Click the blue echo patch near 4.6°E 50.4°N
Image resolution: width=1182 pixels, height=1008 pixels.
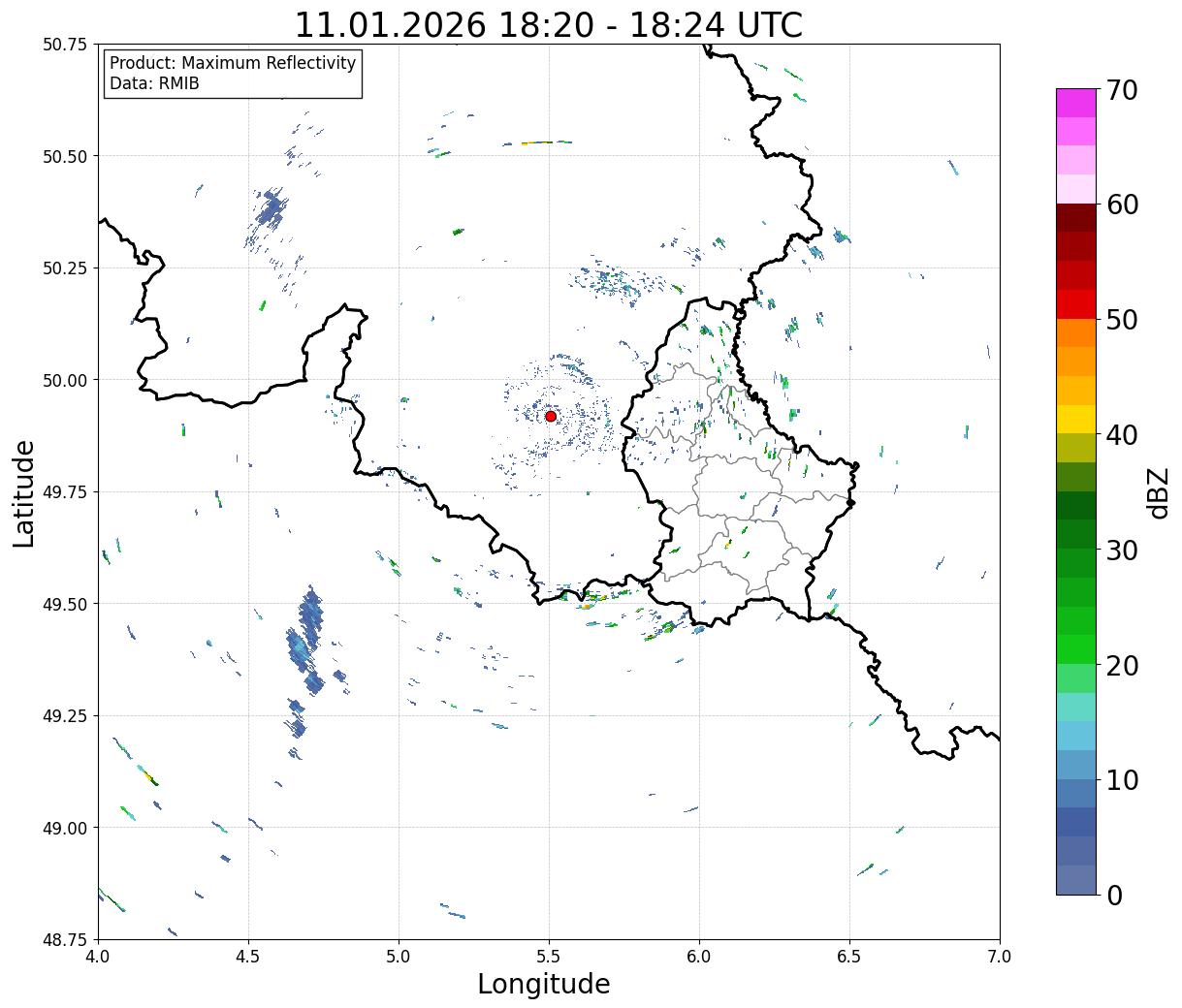point(271,207)
